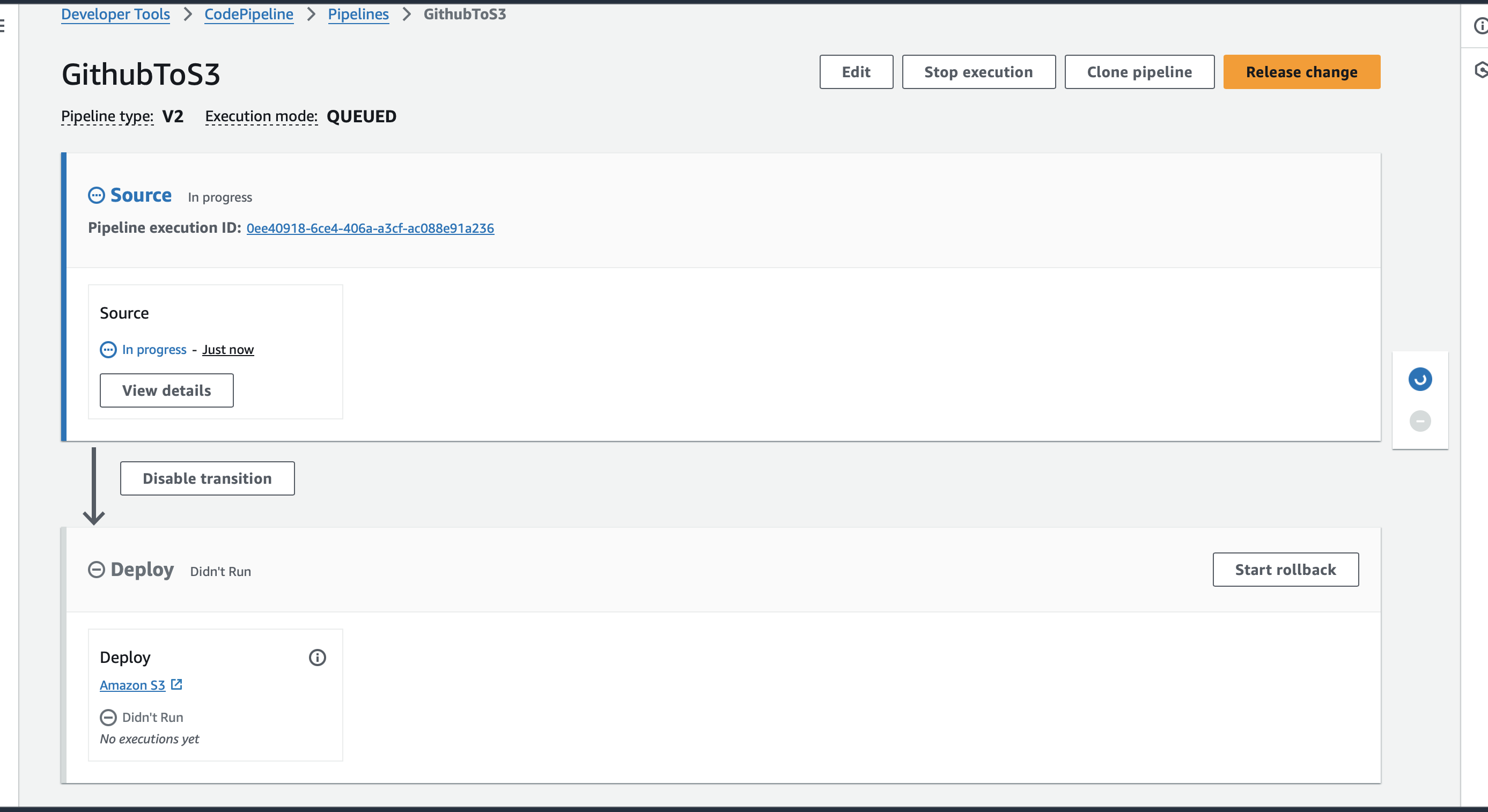
Task: Click the in-progress icon in Source action card
Action: (108, 350)
